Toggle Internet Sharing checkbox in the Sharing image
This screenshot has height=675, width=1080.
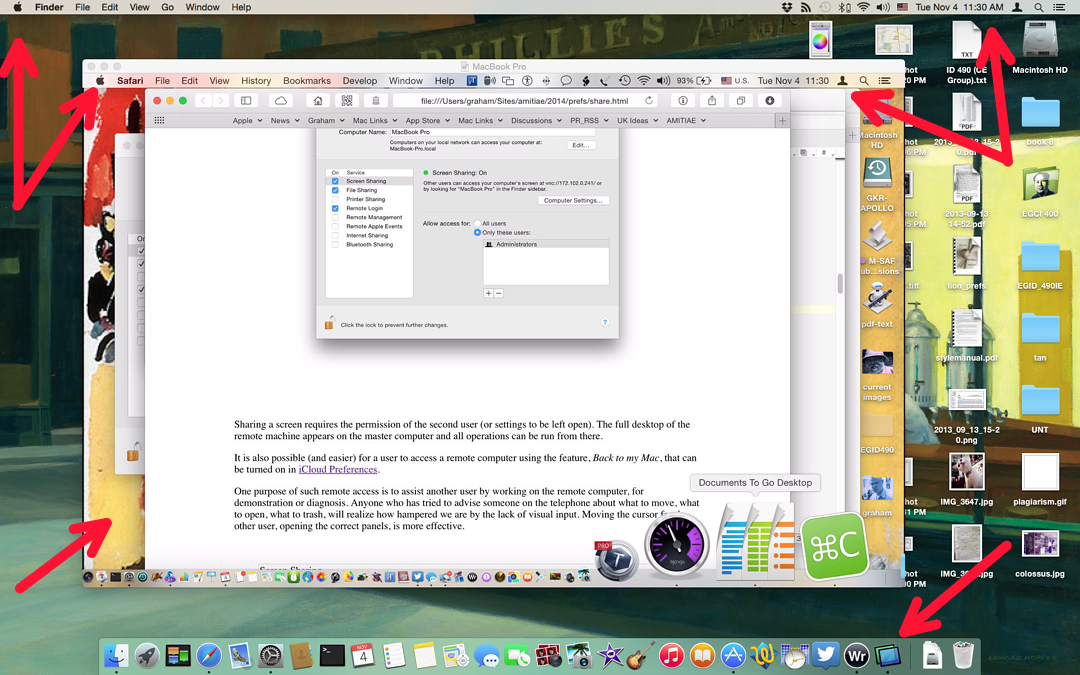(x=335, y=235)
